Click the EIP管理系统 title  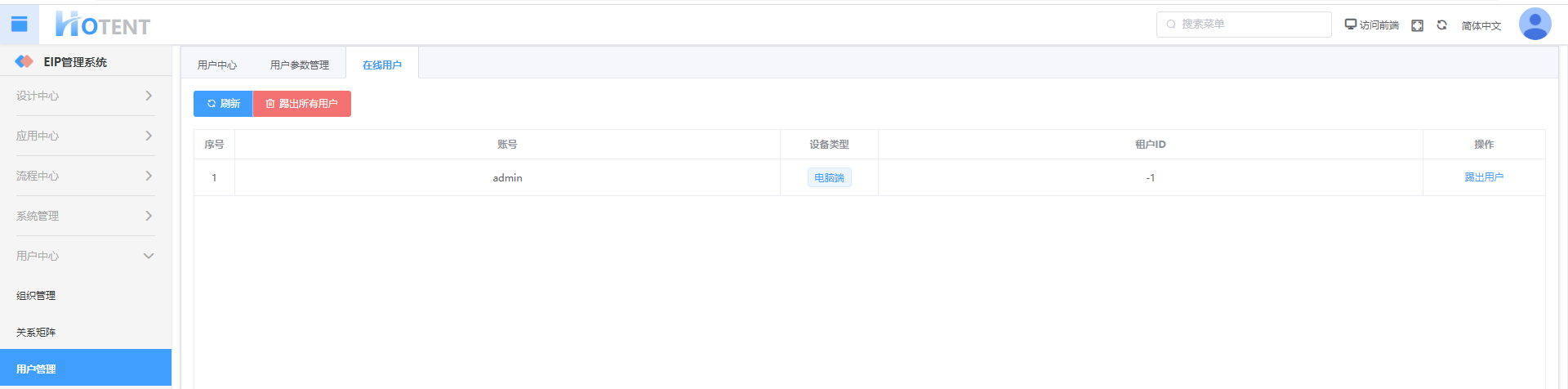[75, 62]
